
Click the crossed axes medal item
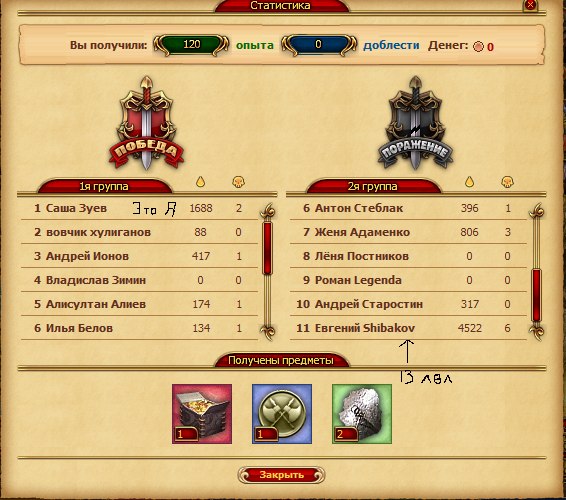[282, 414]
